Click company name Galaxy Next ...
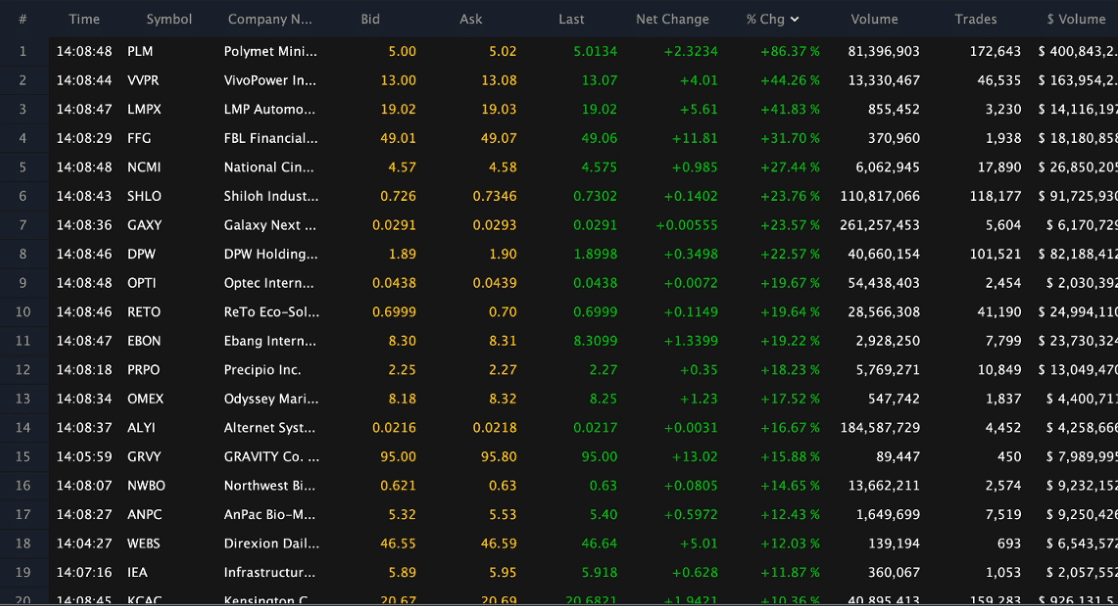The height and width of the screenshot is (606, 1118). click(x=270, y=225)
